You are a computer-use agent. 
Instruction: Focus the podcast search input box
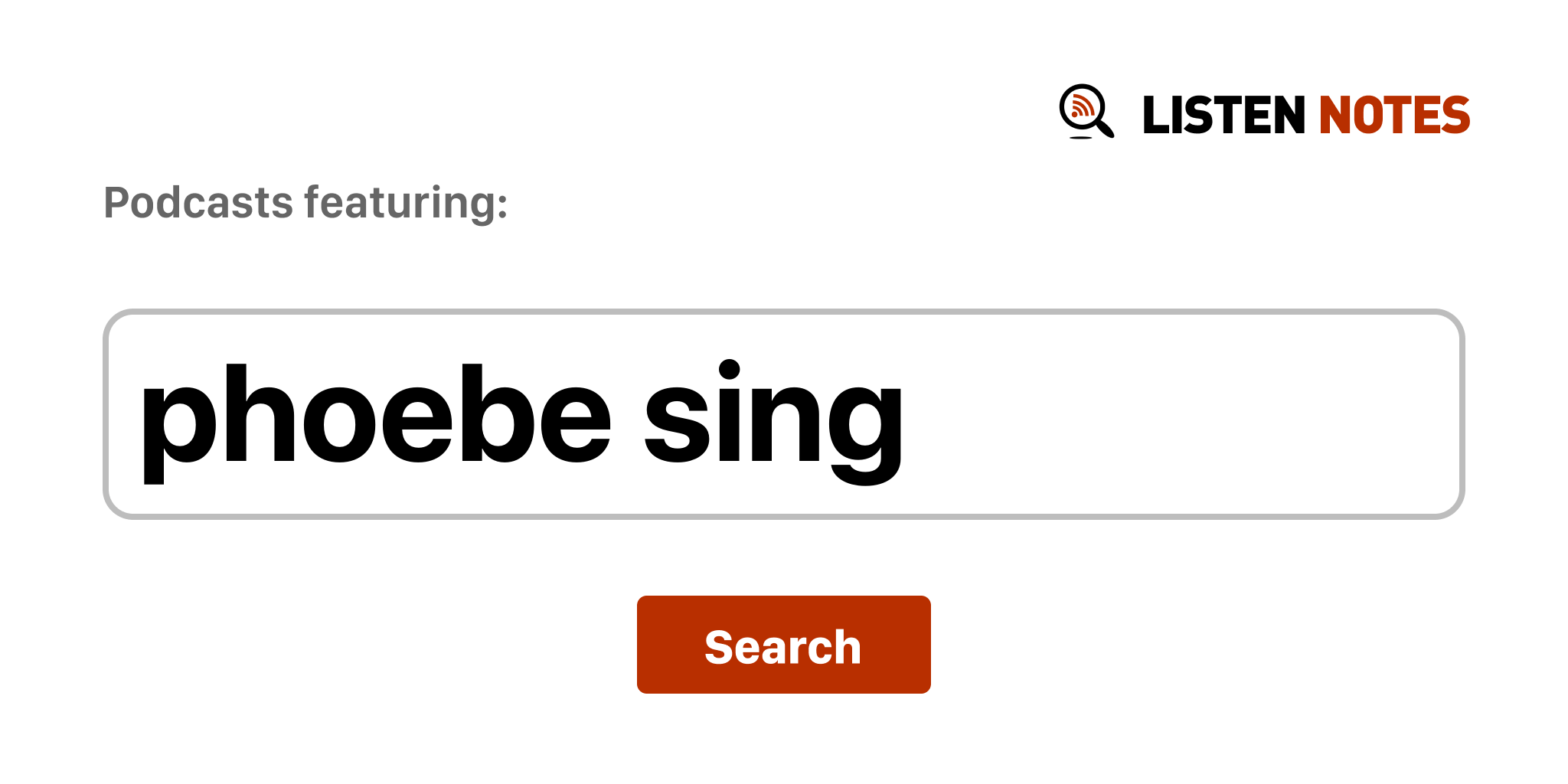(783, 414)
